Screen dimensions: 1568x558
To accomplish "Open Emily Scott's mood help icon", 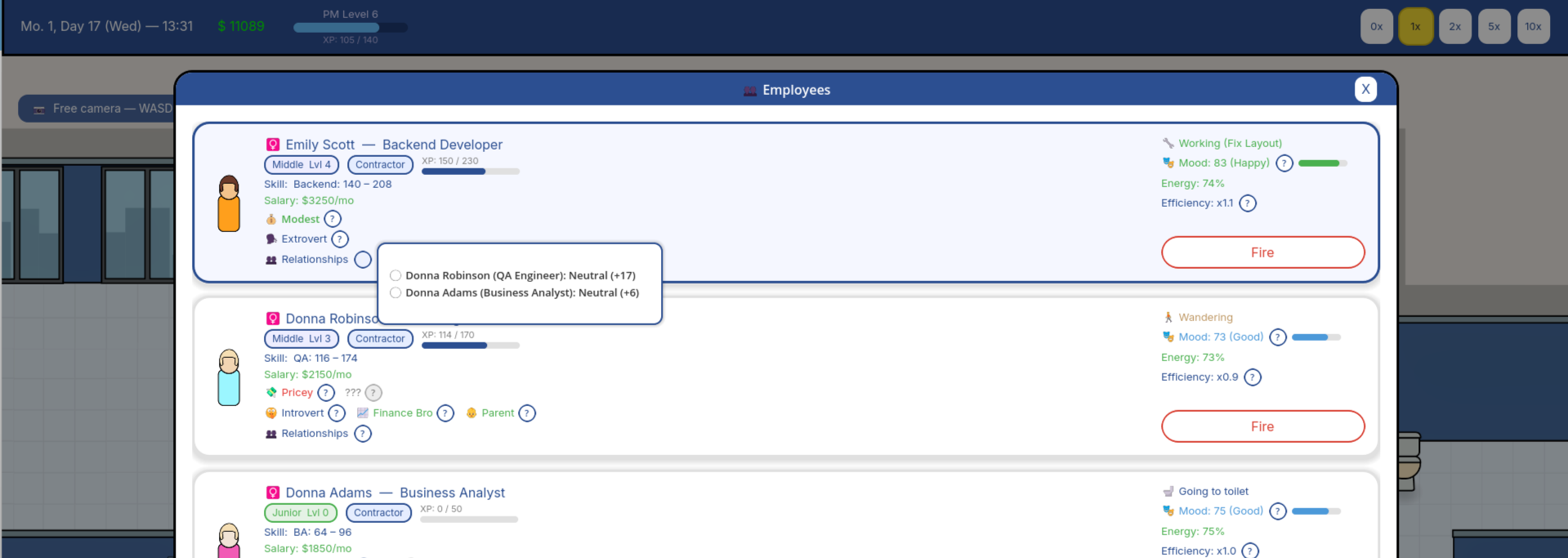I will 1284,163.
